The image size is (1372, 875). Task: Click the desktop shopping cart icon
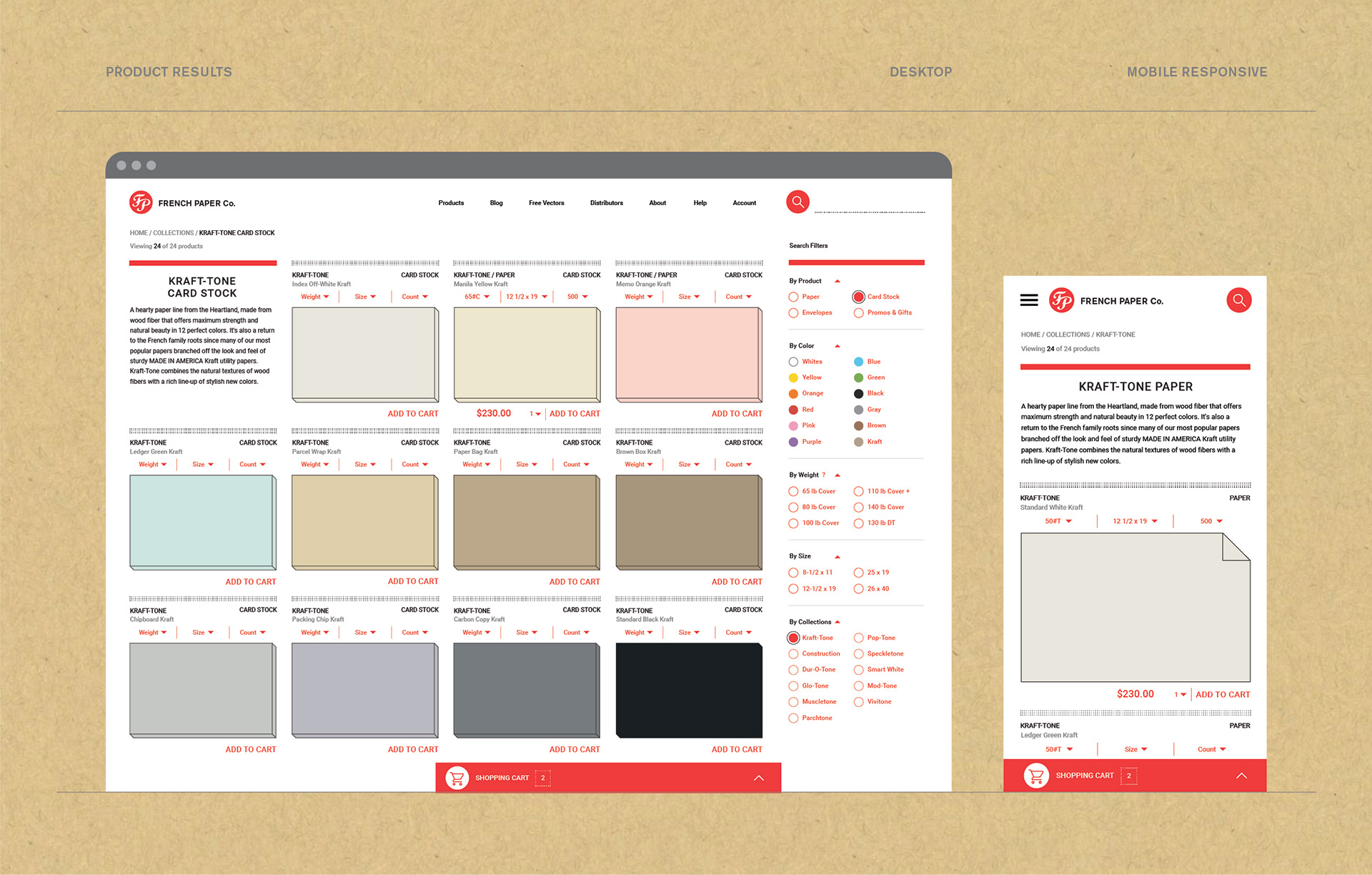point(457,778)
